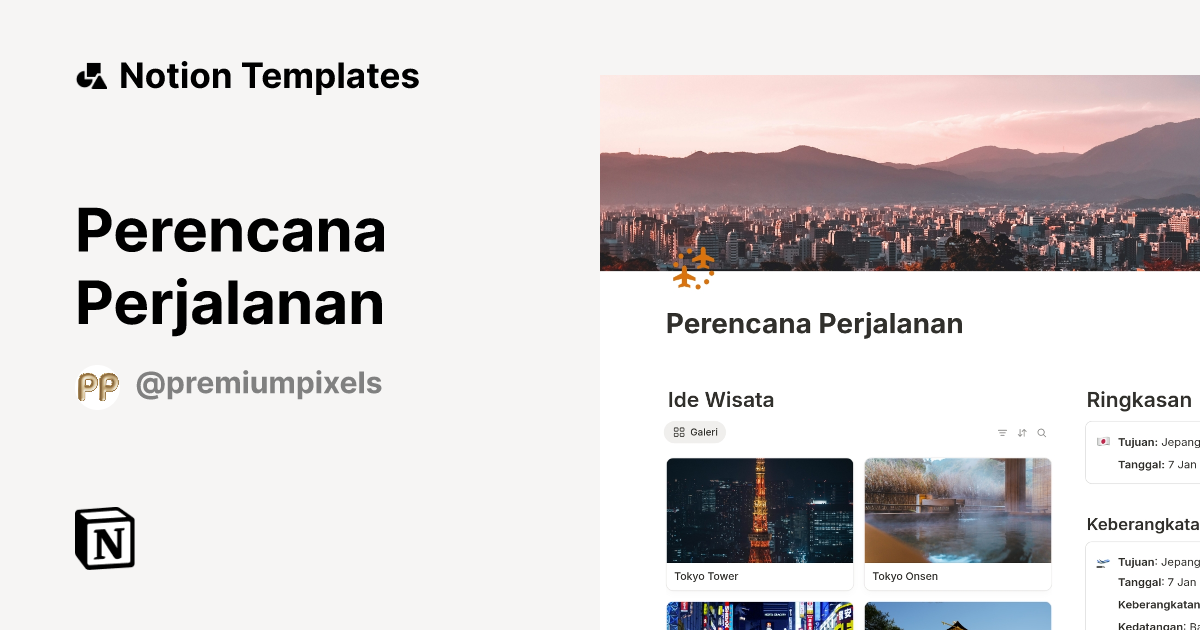Click the Japan flag icon in the Ringkasan card

tap(1103, 440)
